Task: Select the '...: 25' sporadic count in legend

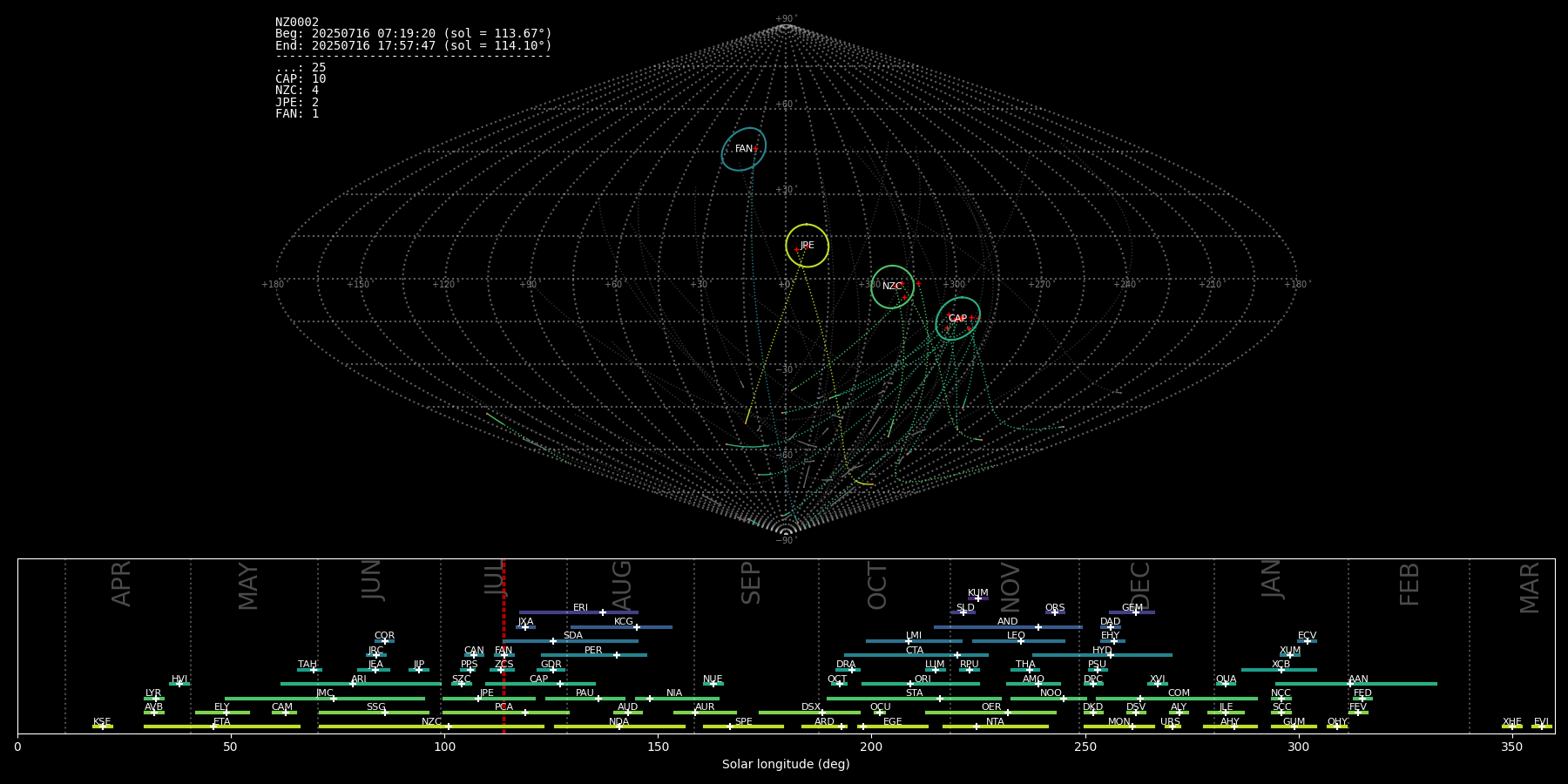Action: tap(301, 68)
